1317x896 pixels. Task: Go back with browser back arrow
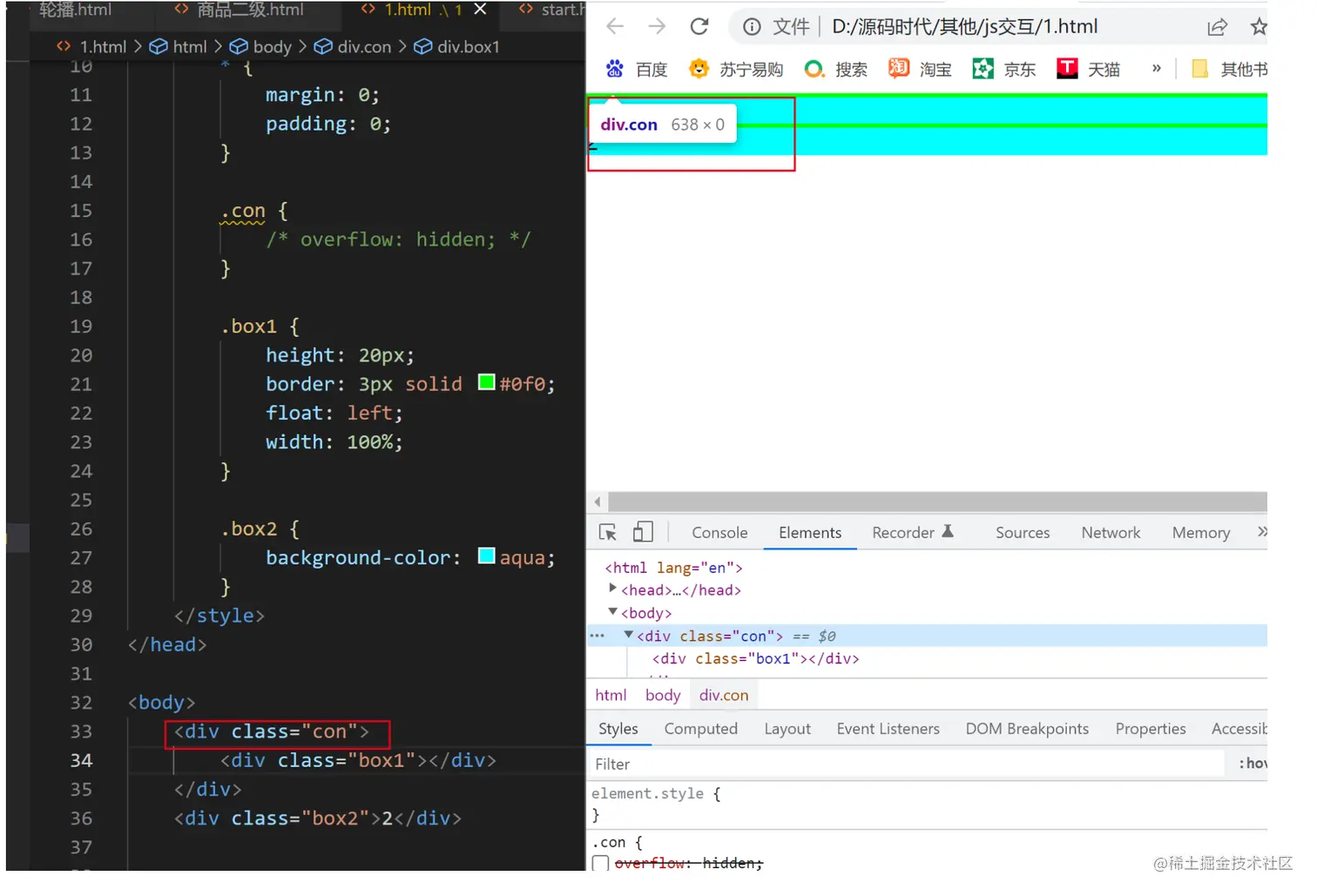point(615,26)
